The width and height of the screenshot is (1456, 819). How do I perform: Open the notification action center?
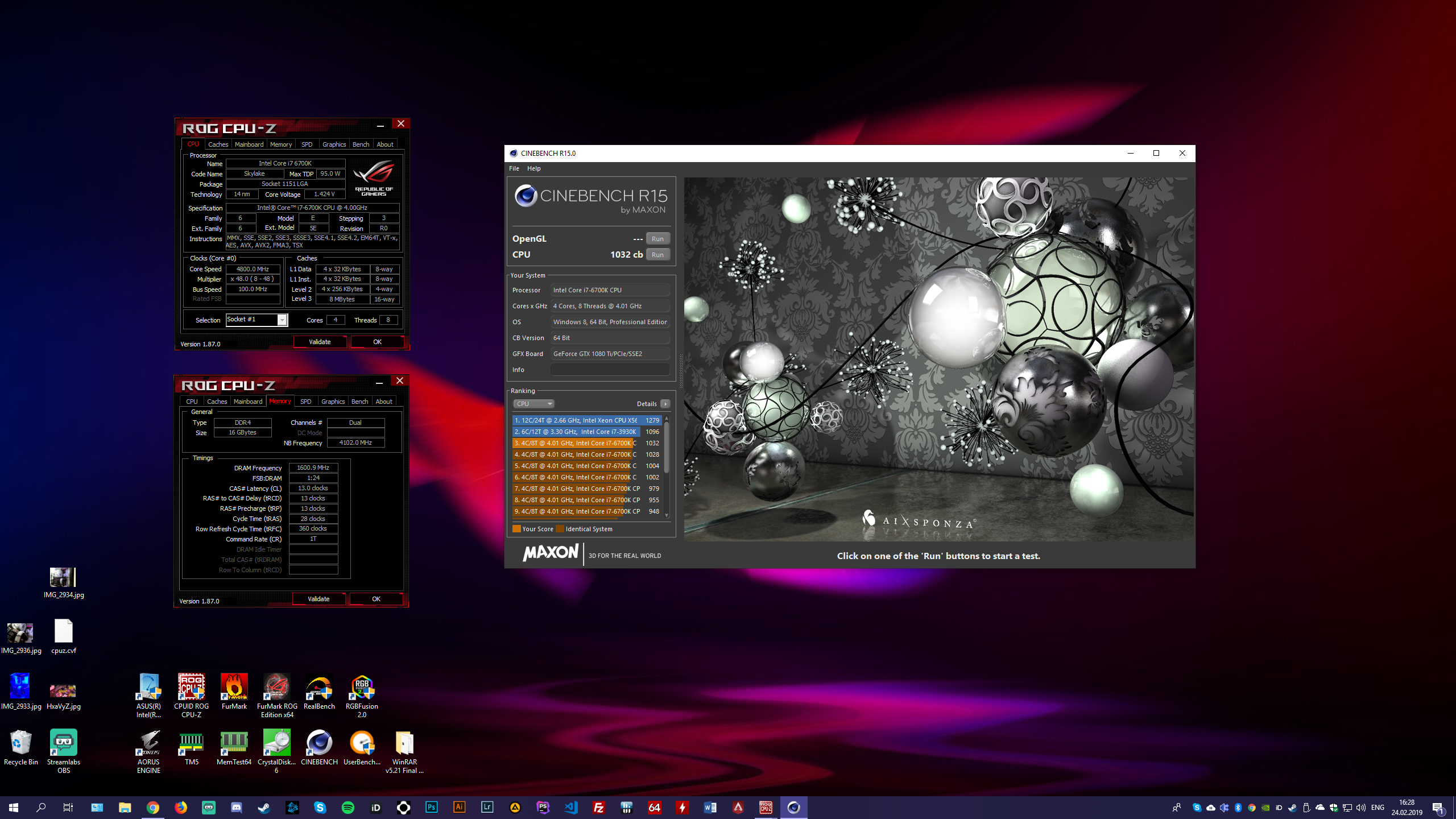click(1438, 808)
